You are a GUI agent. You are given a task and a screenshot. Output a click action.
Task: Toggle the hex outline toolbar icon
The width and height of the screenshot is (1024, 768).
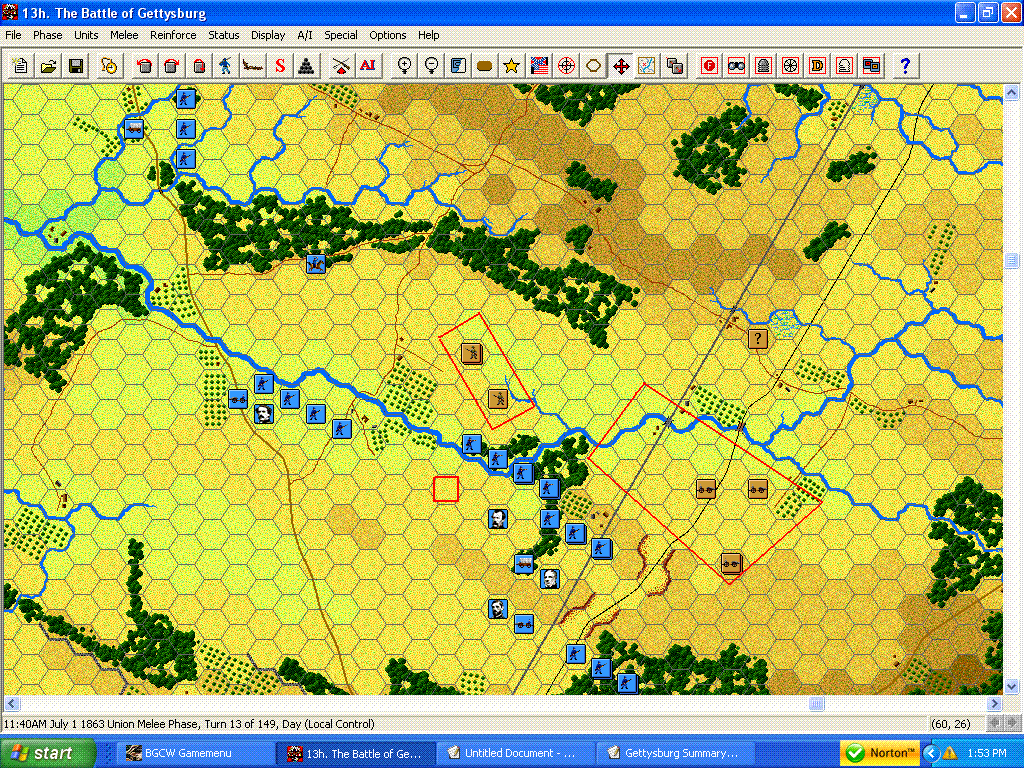tap(593, 65)
